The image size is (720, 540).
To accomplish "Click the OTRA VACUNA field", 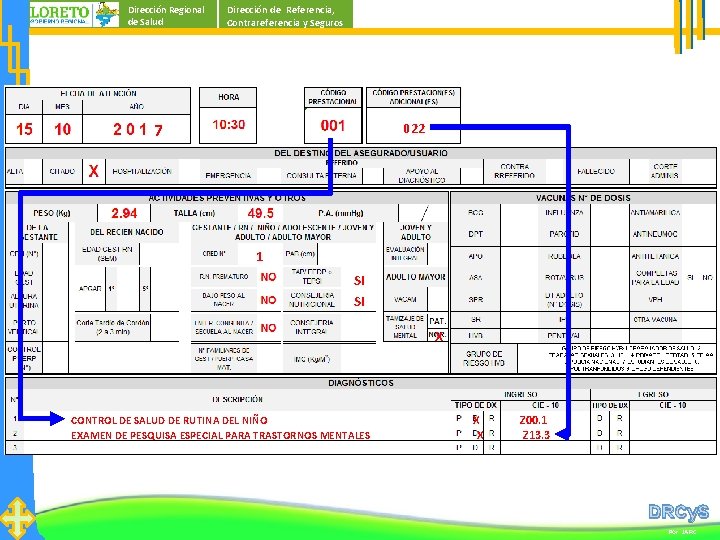I will tap(698, 320).
